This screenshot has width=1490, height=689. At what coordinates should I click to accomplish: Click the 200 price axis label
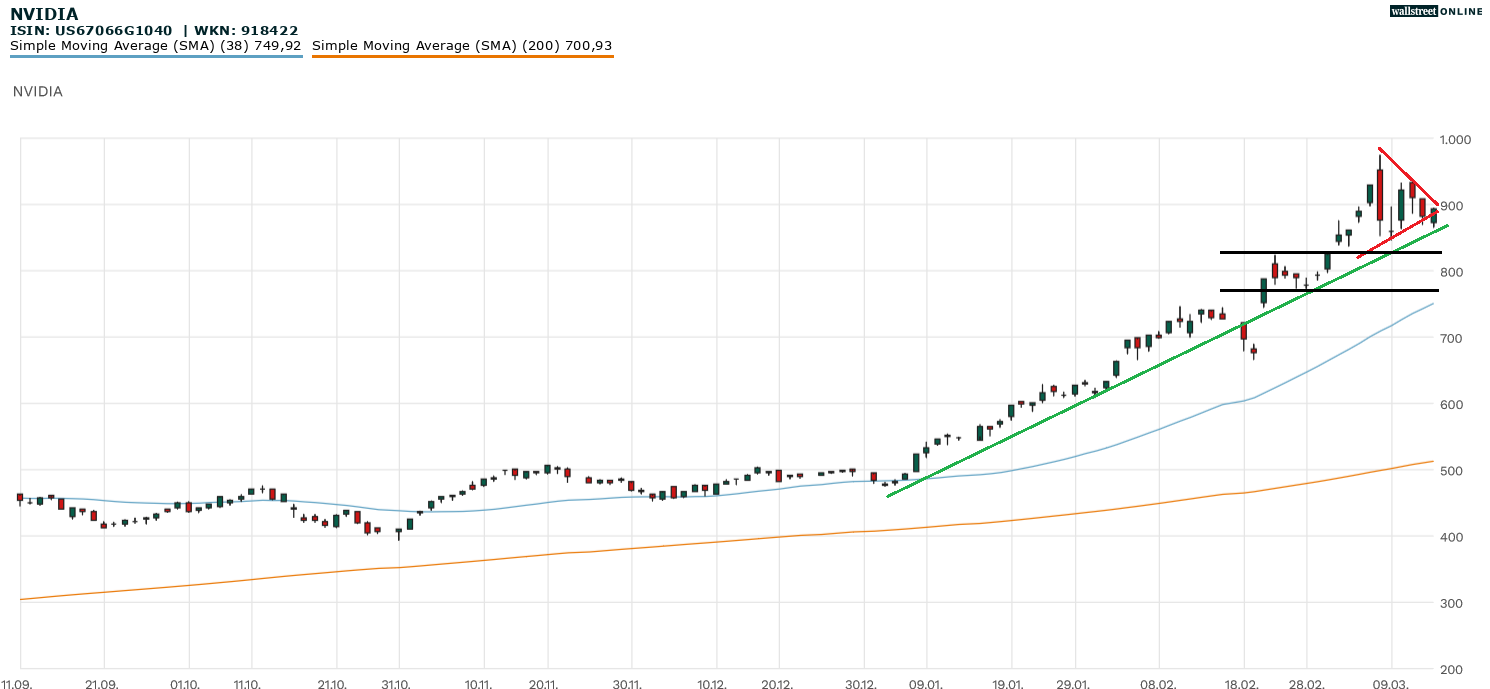pos(1451,669)
